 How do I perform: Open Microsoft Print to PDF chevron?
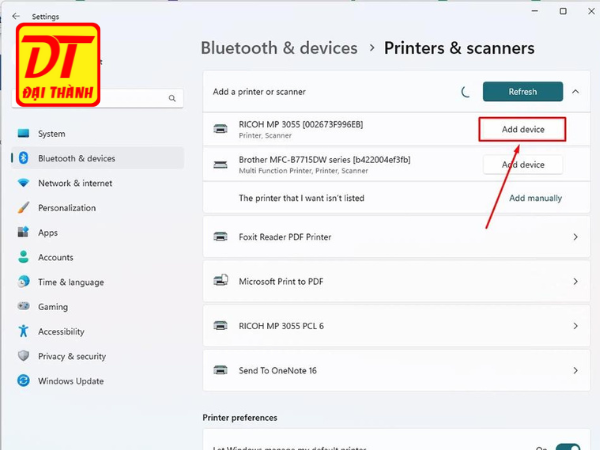point(576,282)
